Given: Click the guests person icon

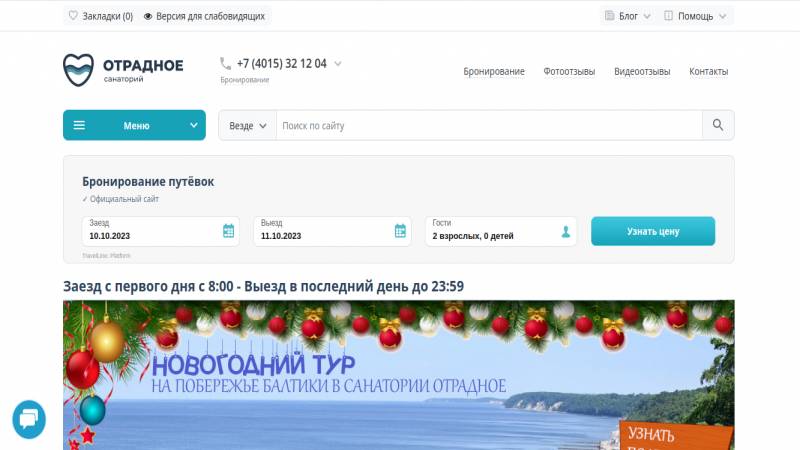Looking at the screenshot, I should click(566, 232).
